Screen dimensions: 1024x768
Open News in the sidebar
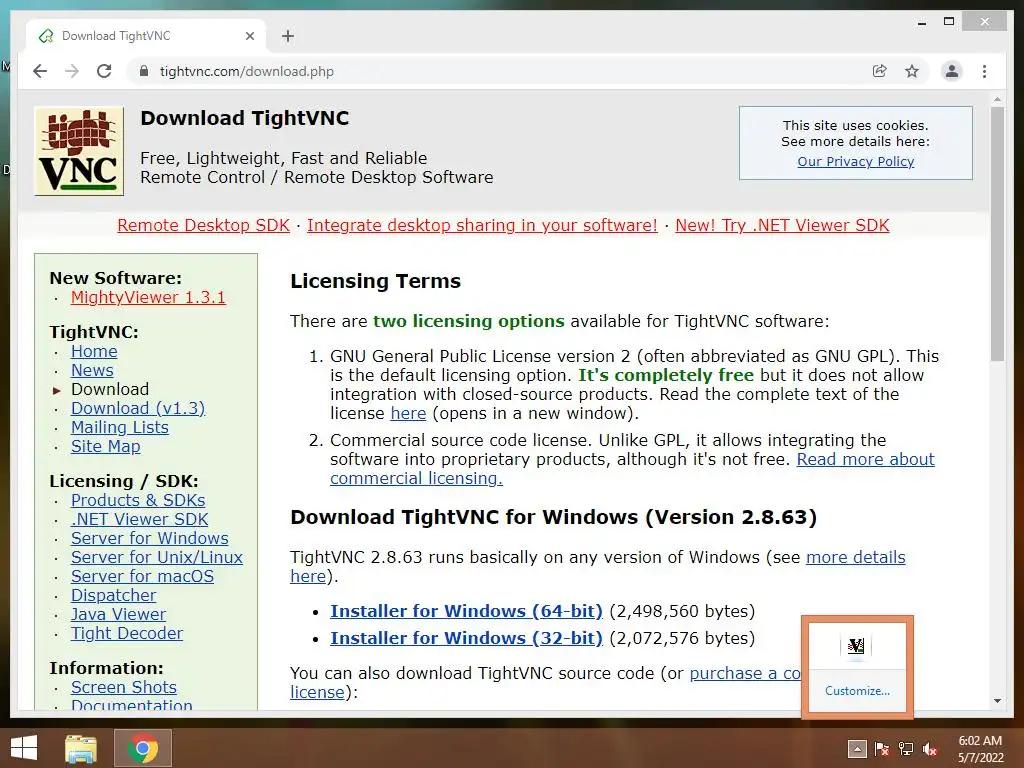(x=92, y=370)
